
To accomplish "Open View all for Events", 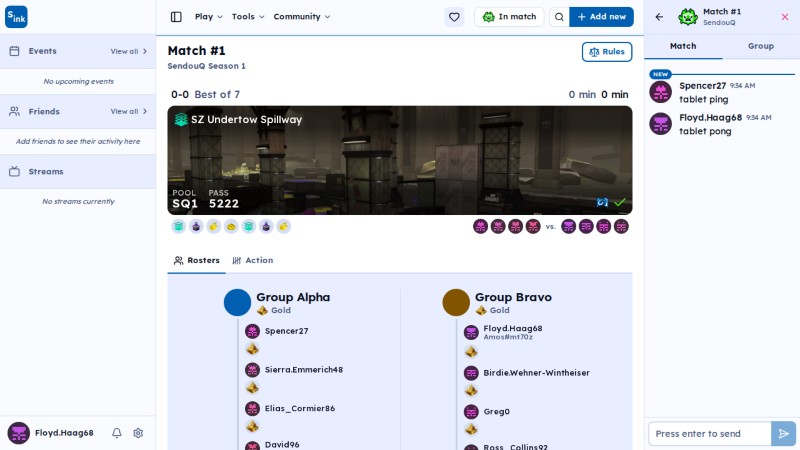I will point(129,51).
